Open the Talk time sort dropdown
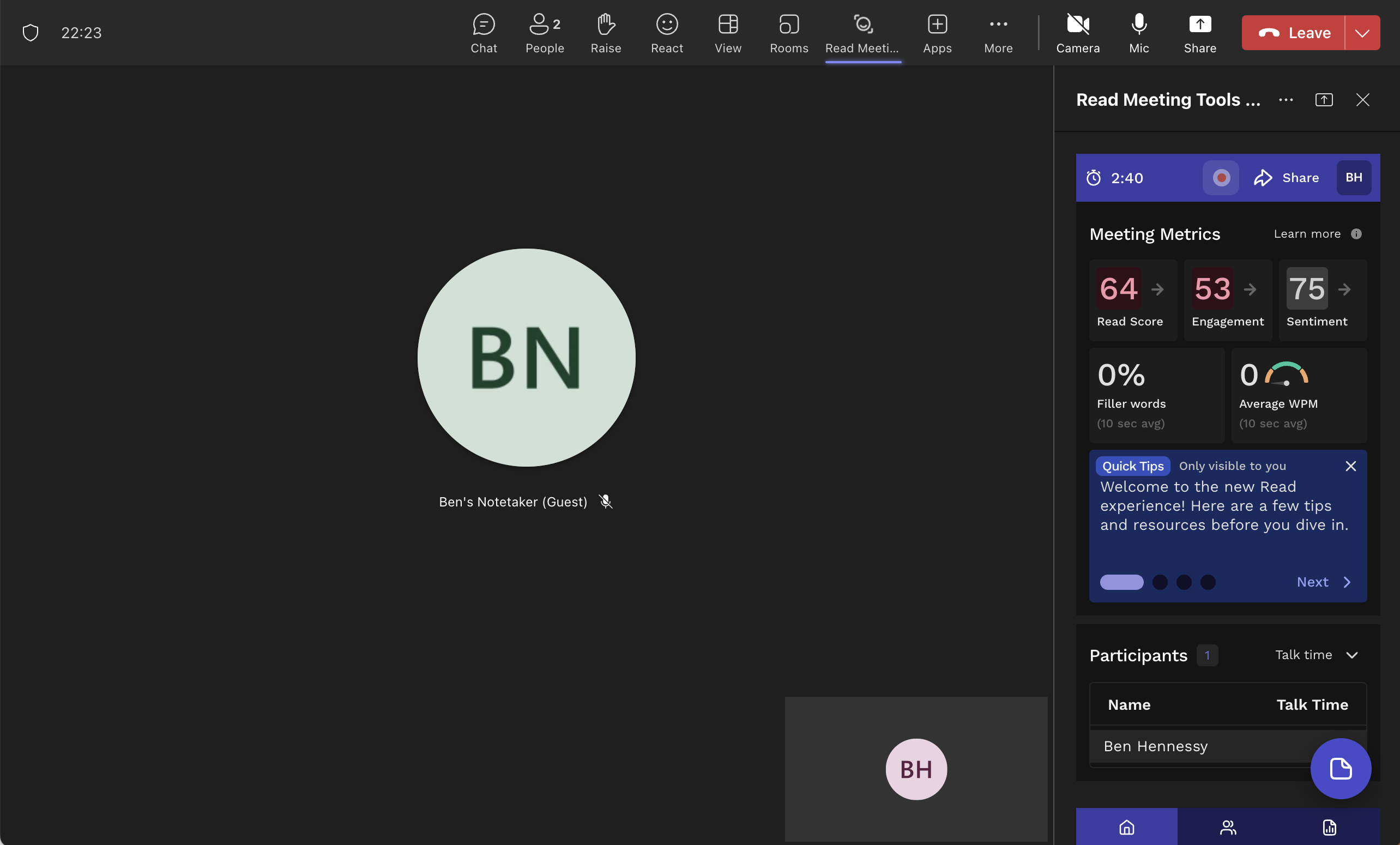The width and height of the screenshot is (1400, 845). pos(1317,655)
